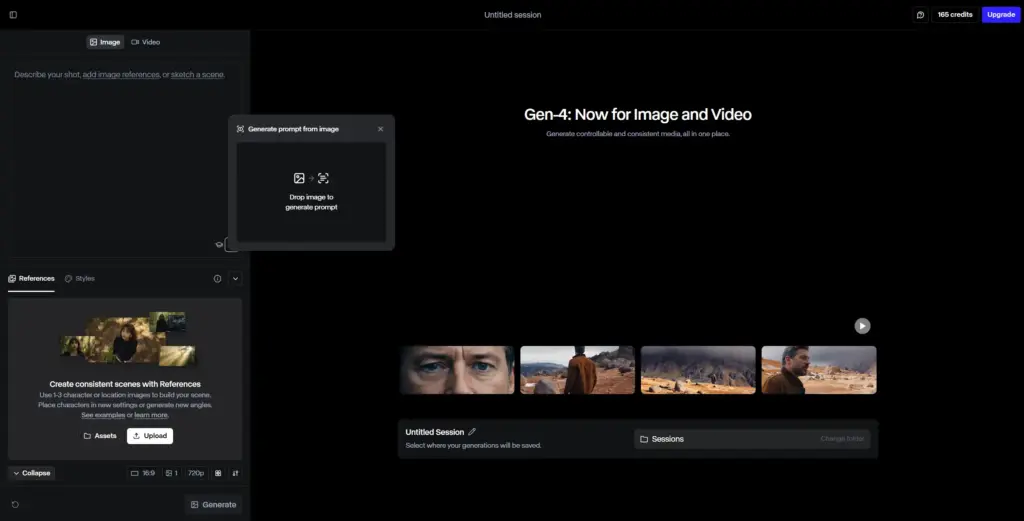The image size is (1024, 521).
Task: Click the info icon beside Styles
Action: [217, 278]
